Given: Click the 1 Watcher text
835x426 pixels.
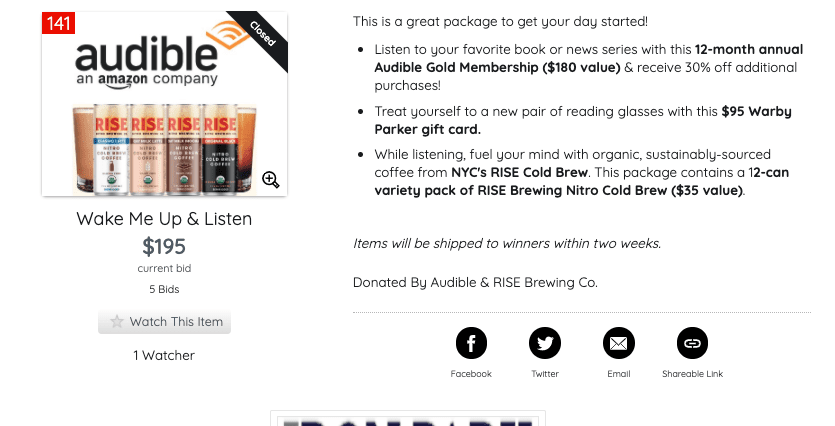Looking at the screenshot, I should [164, 355].
